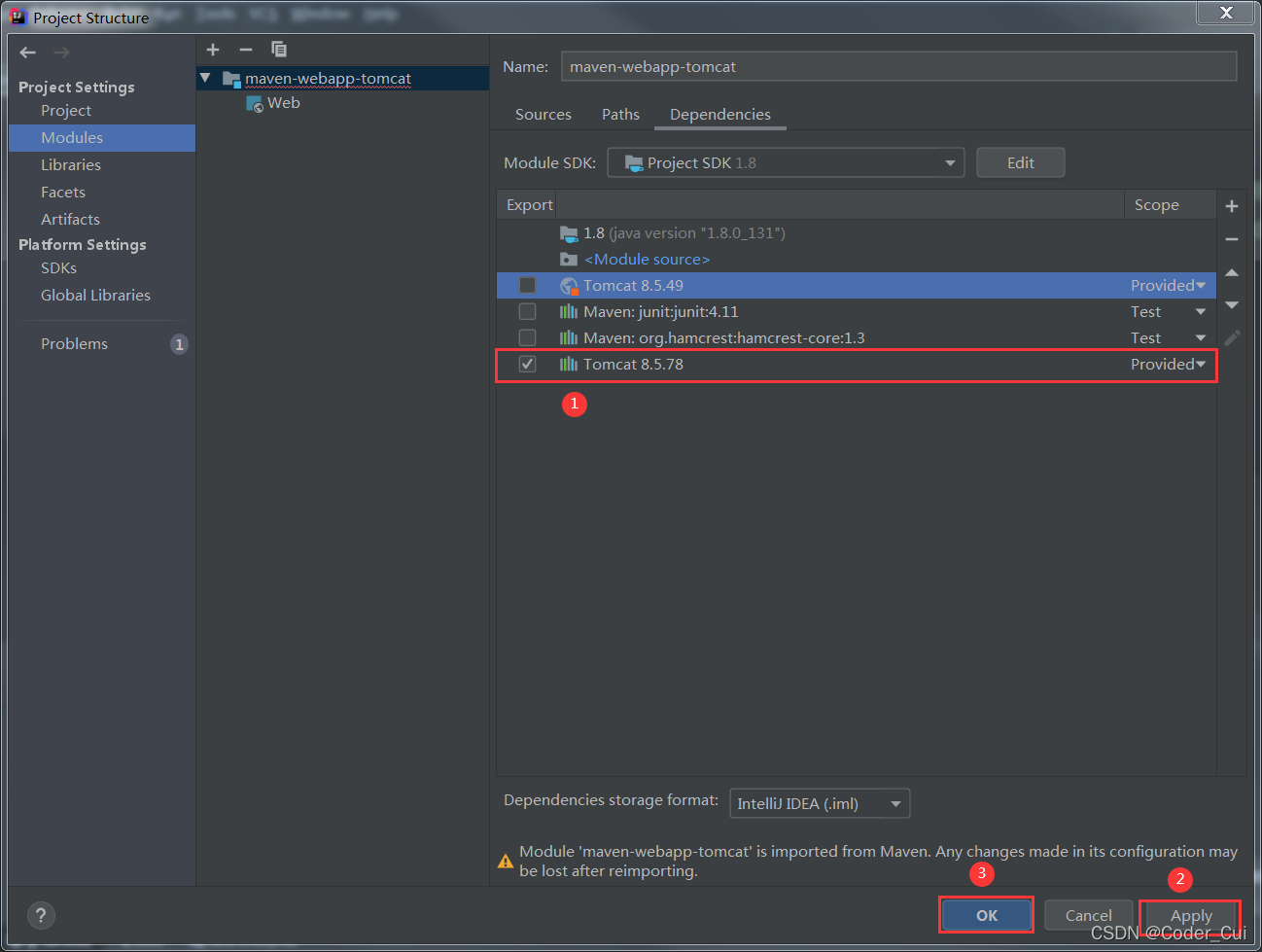Viewport: 1262px width, 952px height.
Task: Remove selected module with minus icon
Action: [x=246, y=50]
